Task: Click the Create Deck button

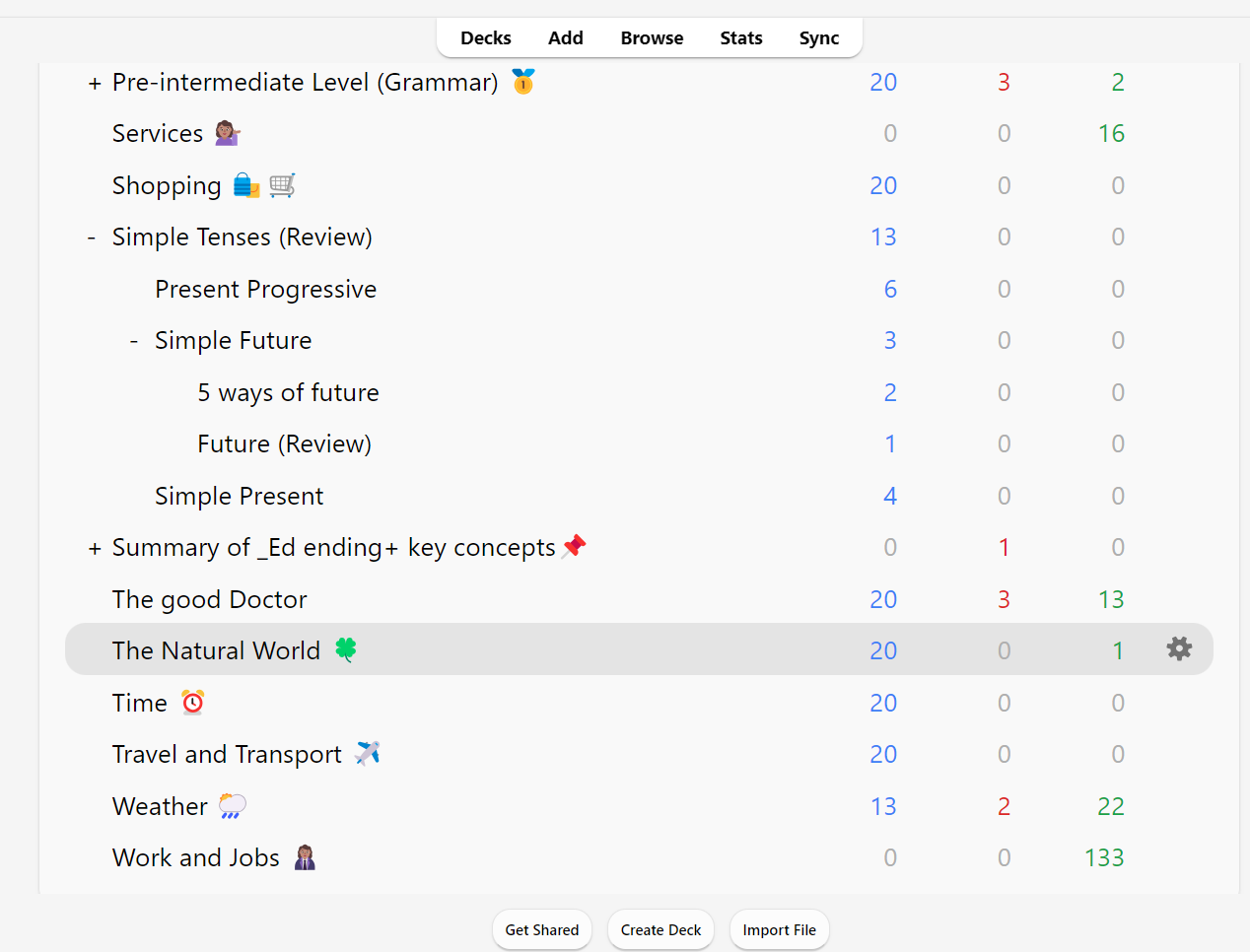Action: coord(660,929)
